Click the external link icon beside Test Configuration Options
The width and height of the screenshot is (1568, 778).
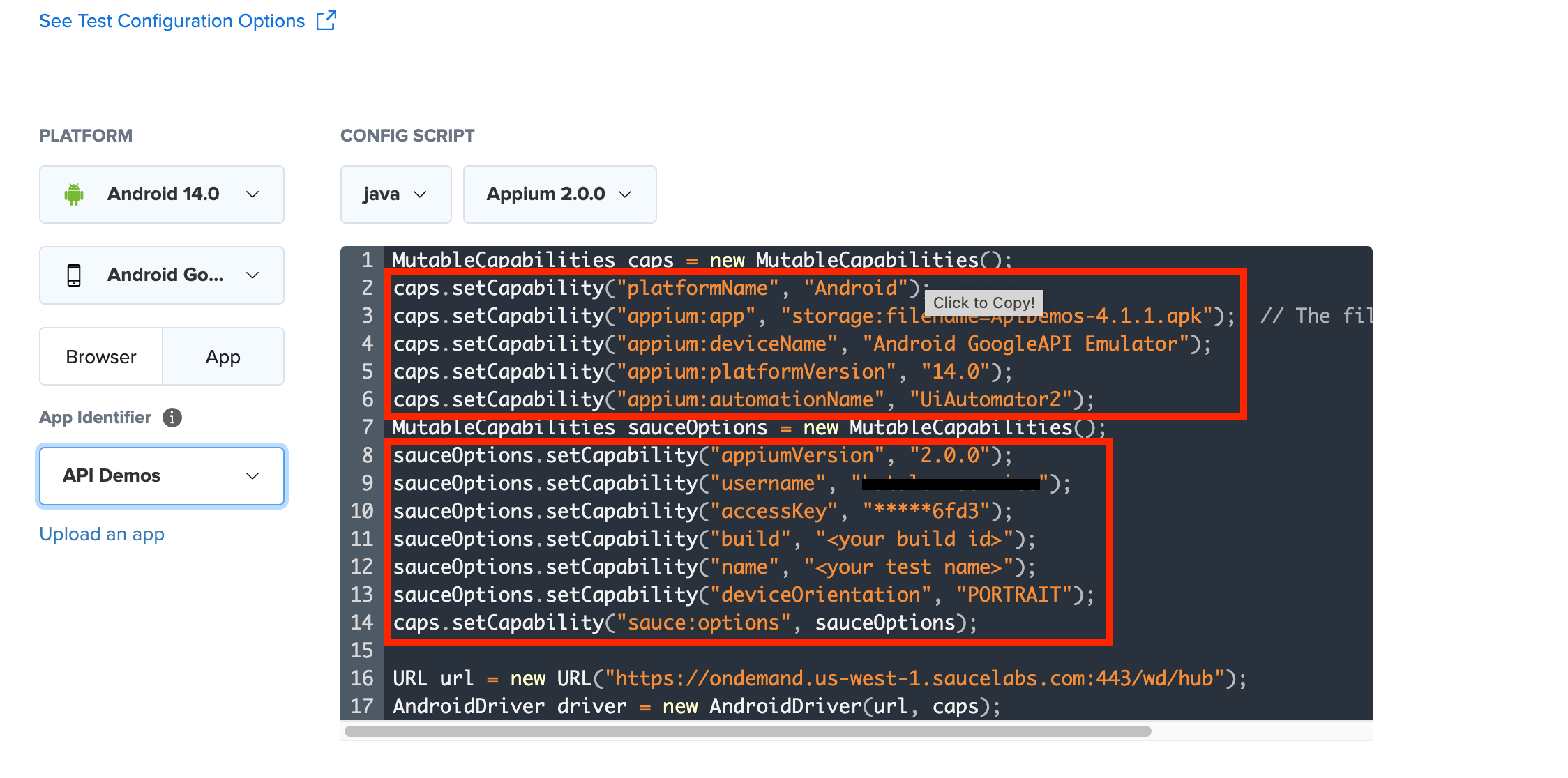point(326,20)
